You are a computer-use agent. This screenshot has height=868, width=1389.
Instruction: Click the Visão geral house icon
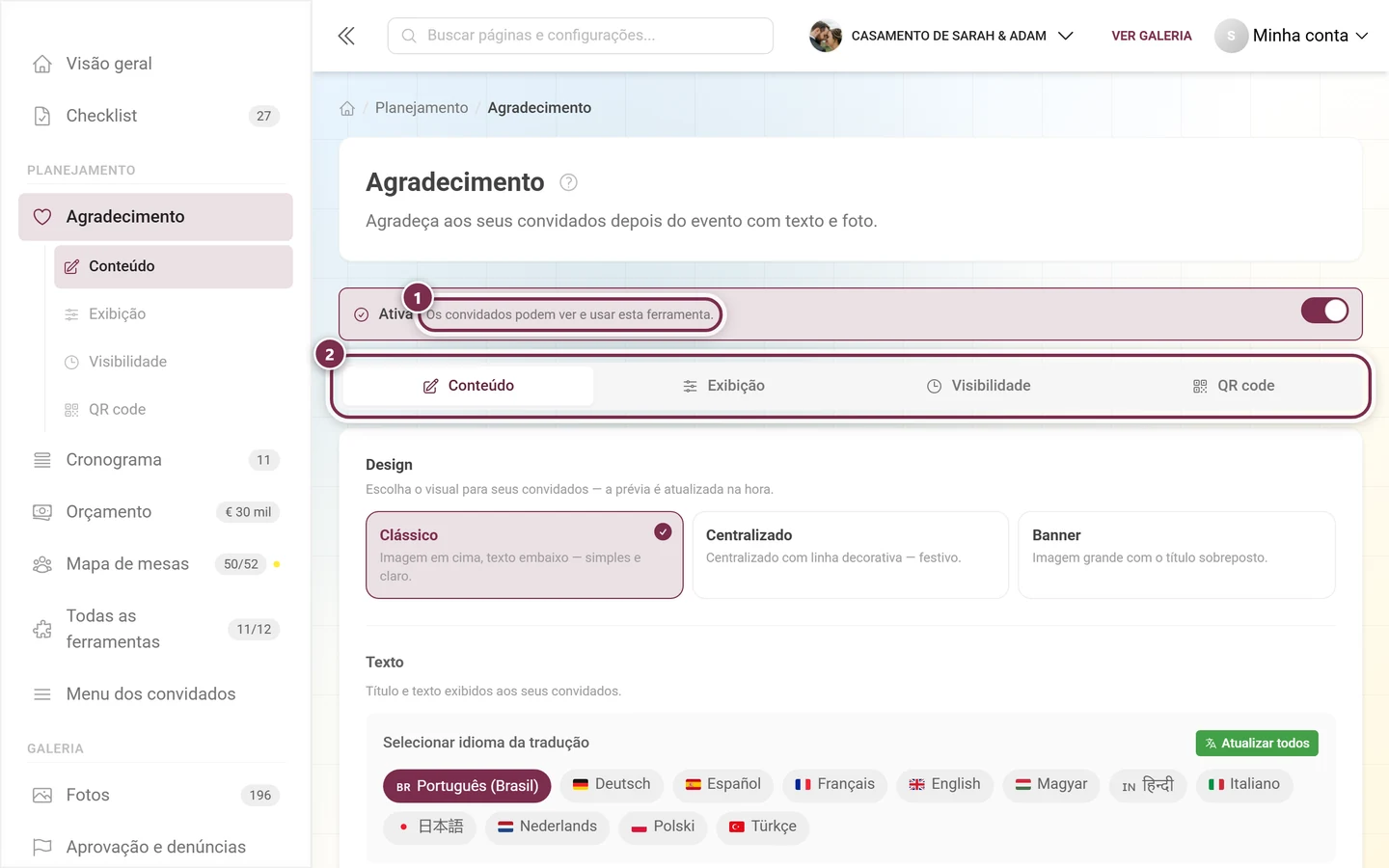[42, 64]
